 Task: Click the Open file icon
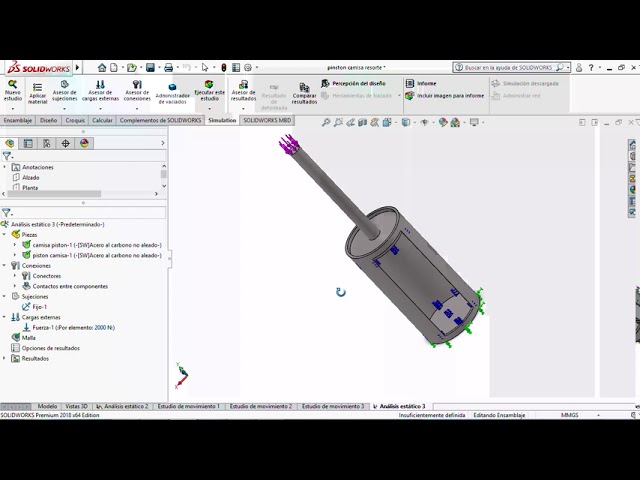coord(131,67)
